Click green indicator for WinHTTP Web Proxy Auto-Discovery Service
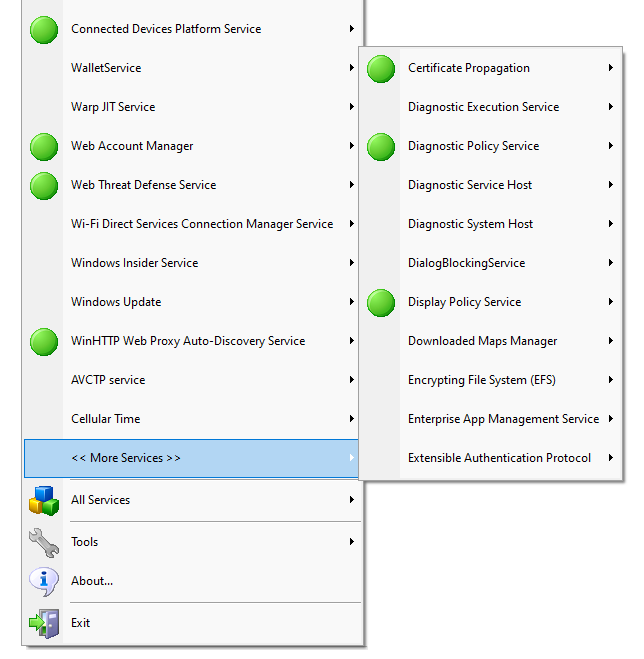The height and width of the screenshot is (659, 644). 44,342
